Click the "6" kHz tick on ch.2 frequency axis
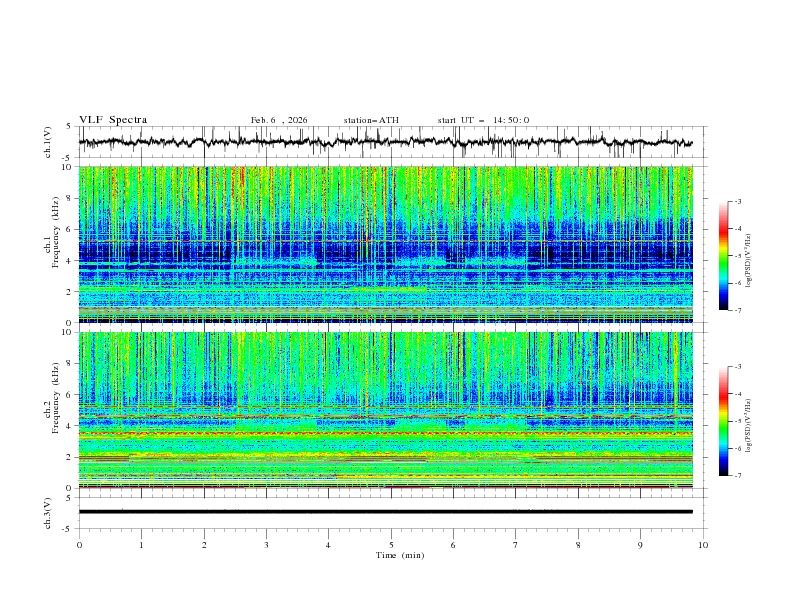792x612 pixels. click(x=71, y=395)
